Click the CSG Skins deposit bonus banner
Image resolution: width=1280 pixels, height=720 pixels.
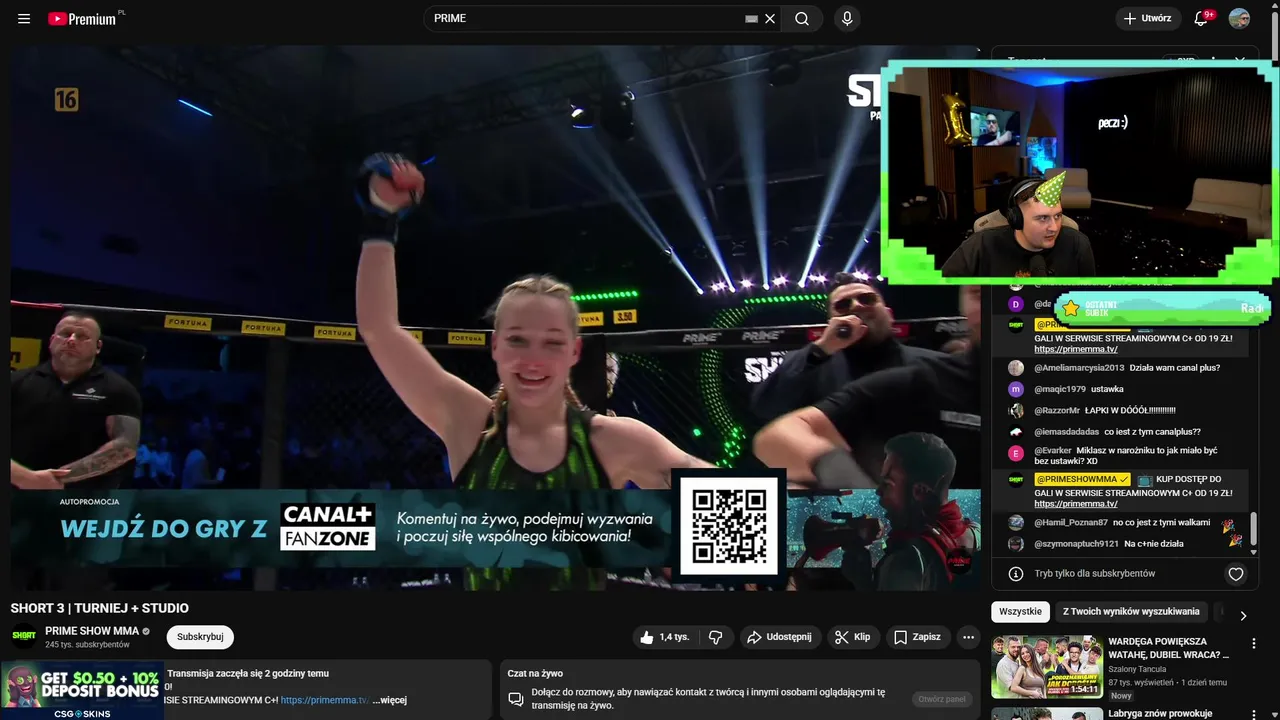[x=82, y=690]
